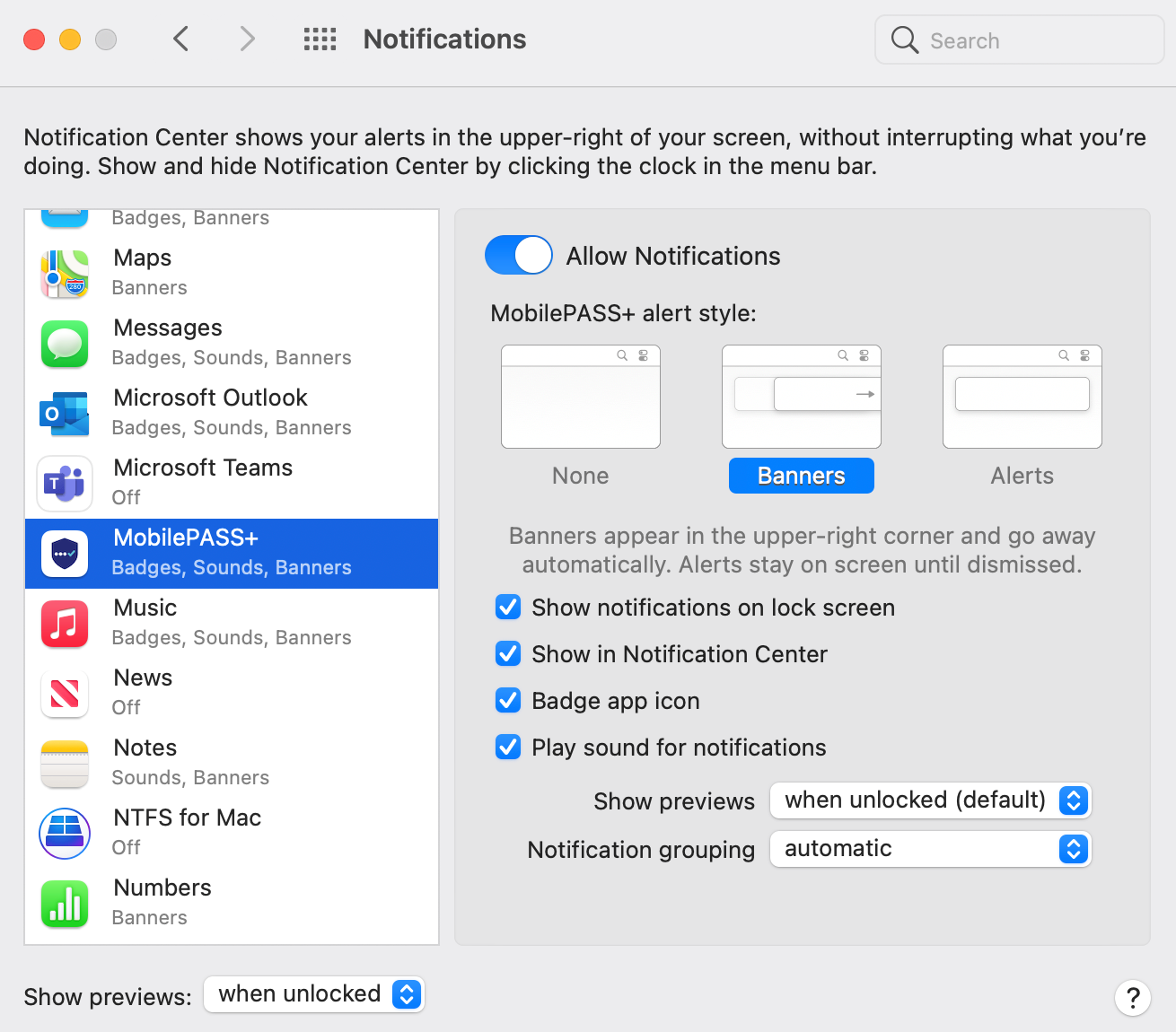
Task: Turn off Allow Notifications switch
Action: (519, 256)
